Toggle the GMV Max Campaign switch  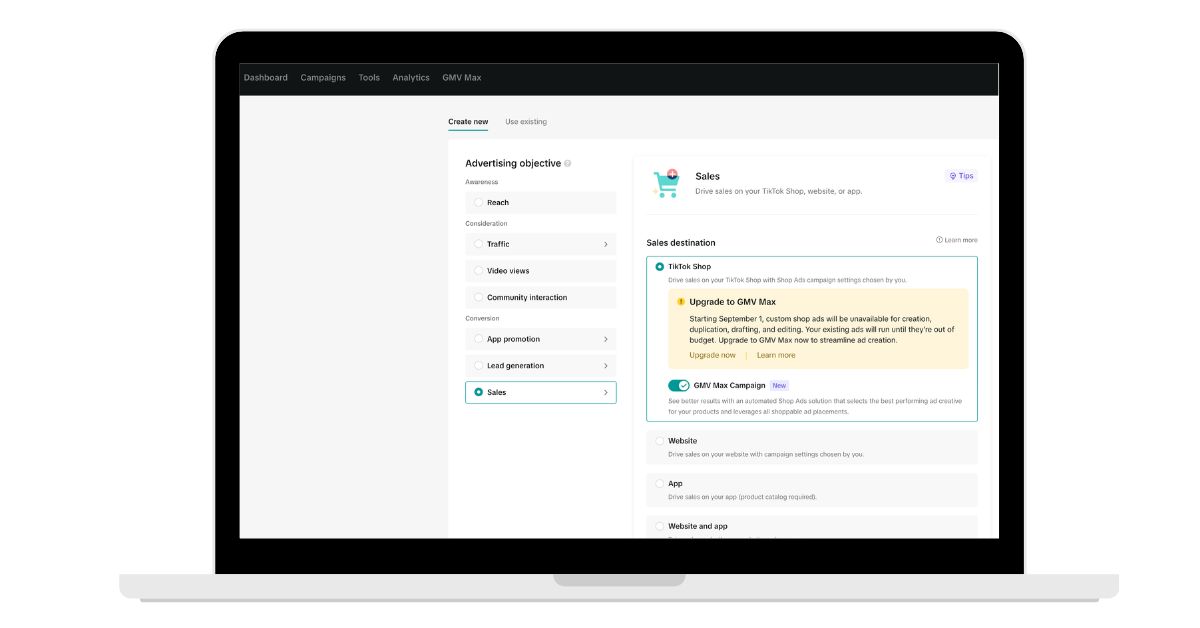pos(679,385)
